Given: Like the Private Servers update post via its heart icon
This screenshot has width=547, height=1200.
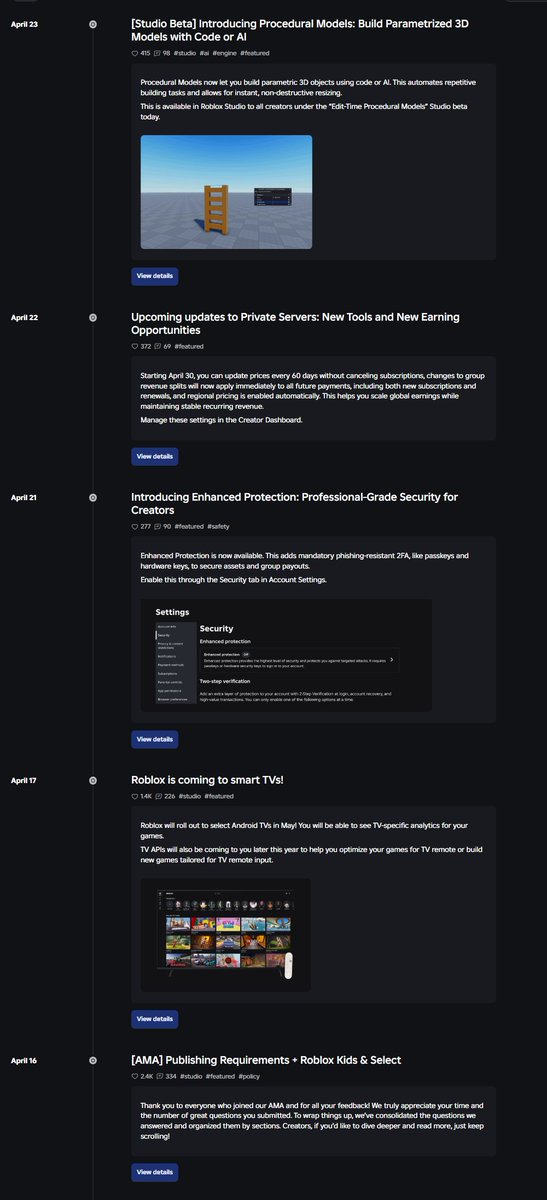Looking at the screenshot, I should point(135,346).
